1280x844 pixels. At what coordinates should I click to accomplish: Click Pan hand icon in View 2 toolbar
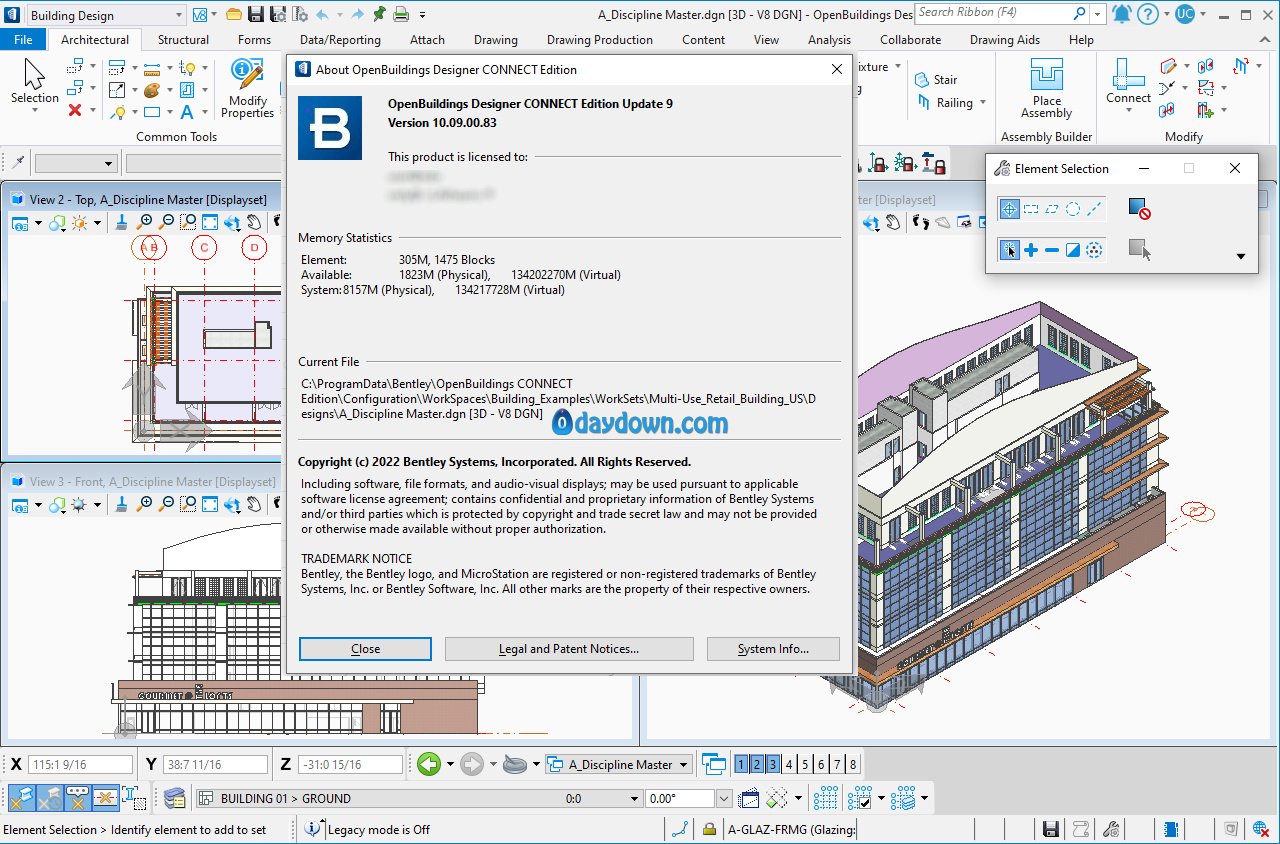(x=254, y=222)
